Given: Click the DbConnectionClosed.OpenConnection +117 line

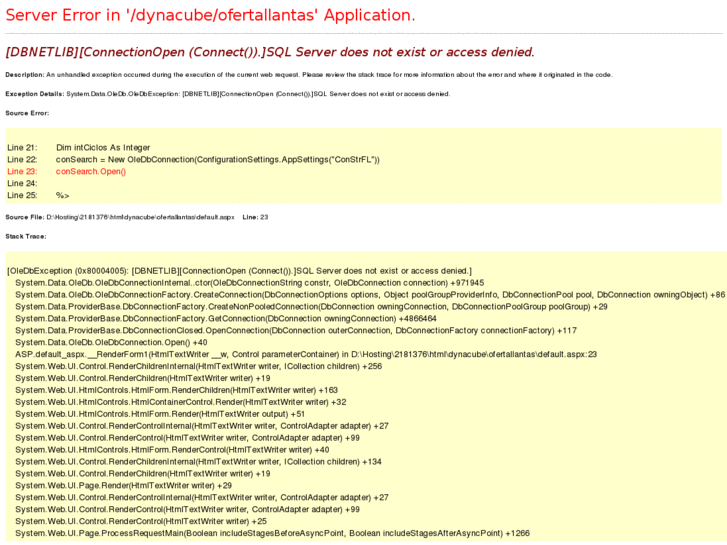Looking at the screenshot, I should 296,331.
